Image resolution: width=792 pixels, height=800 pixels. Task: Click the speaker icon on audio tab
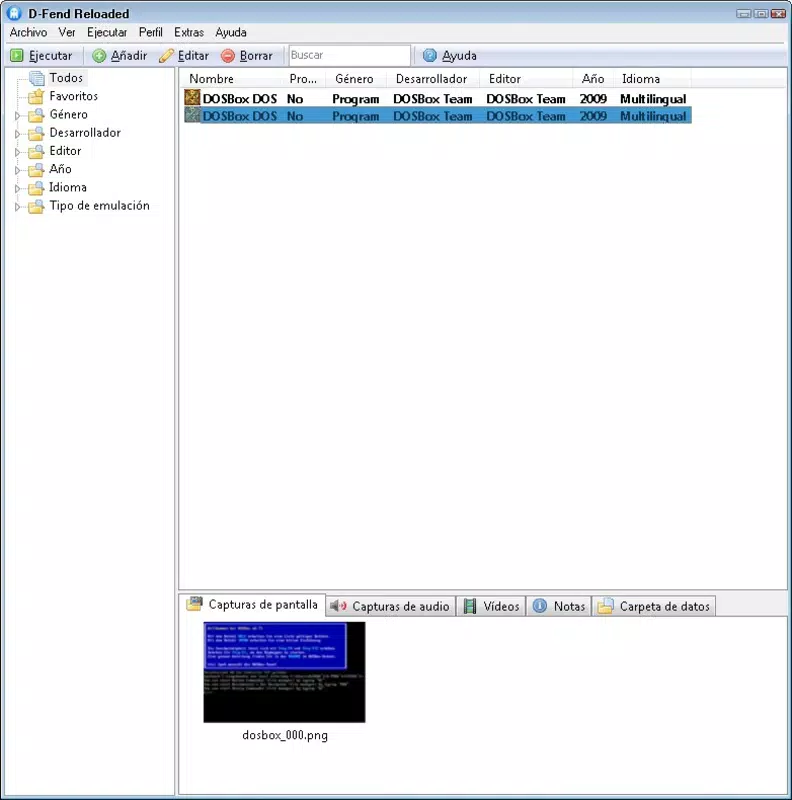tap(338, 606)
